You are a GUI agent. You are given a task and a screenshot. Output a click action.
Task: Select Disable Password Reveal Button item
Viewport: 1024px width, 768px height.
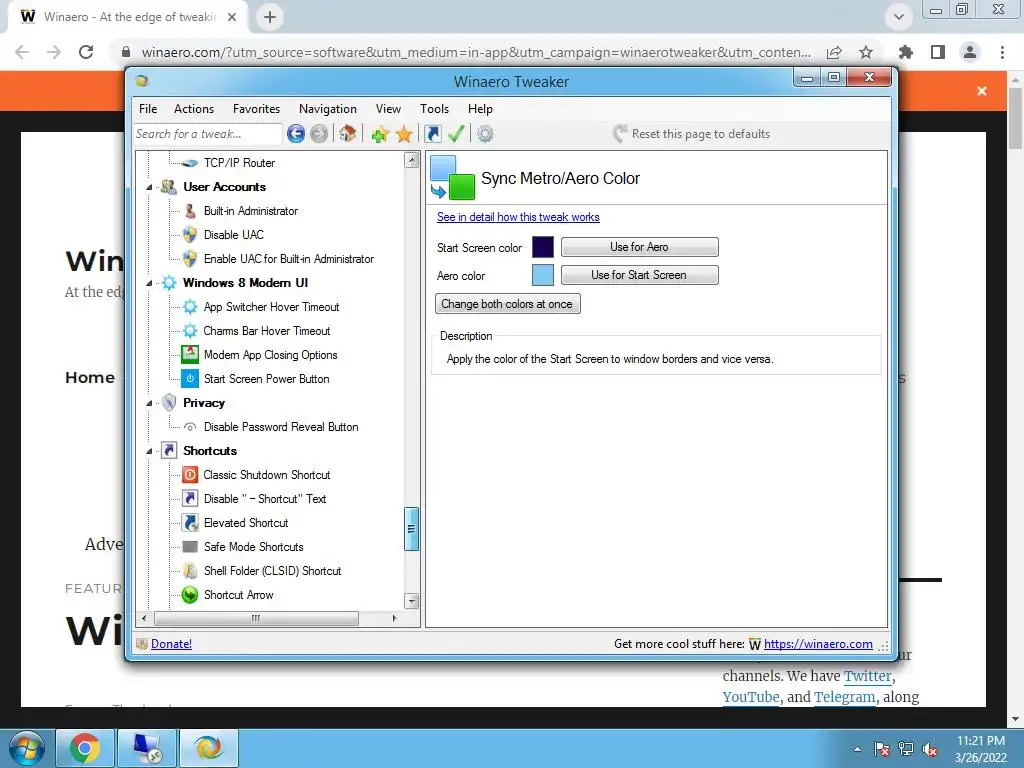[x=281, y=427]
